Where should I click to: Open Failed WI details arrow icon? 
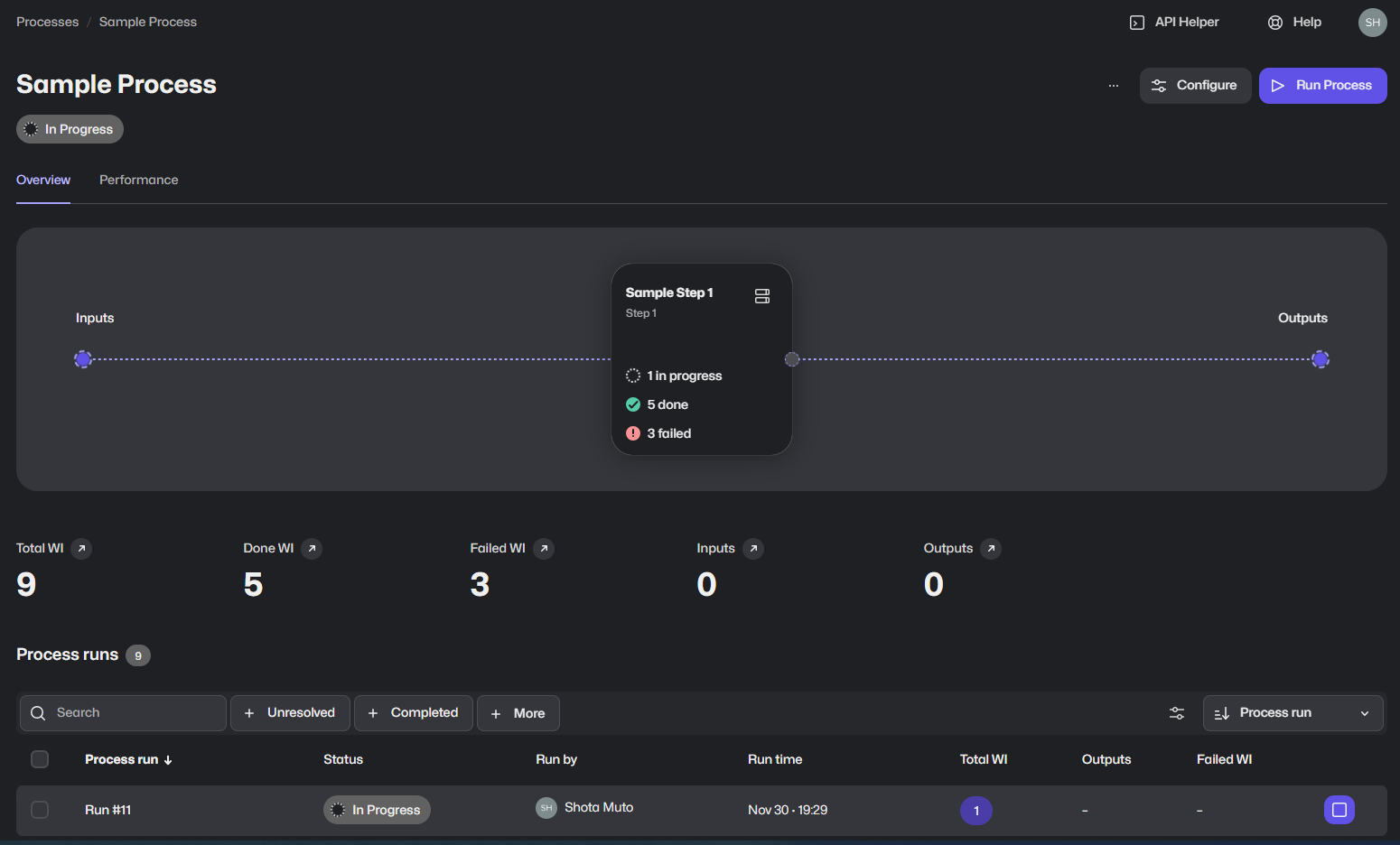tap(544, 549)
